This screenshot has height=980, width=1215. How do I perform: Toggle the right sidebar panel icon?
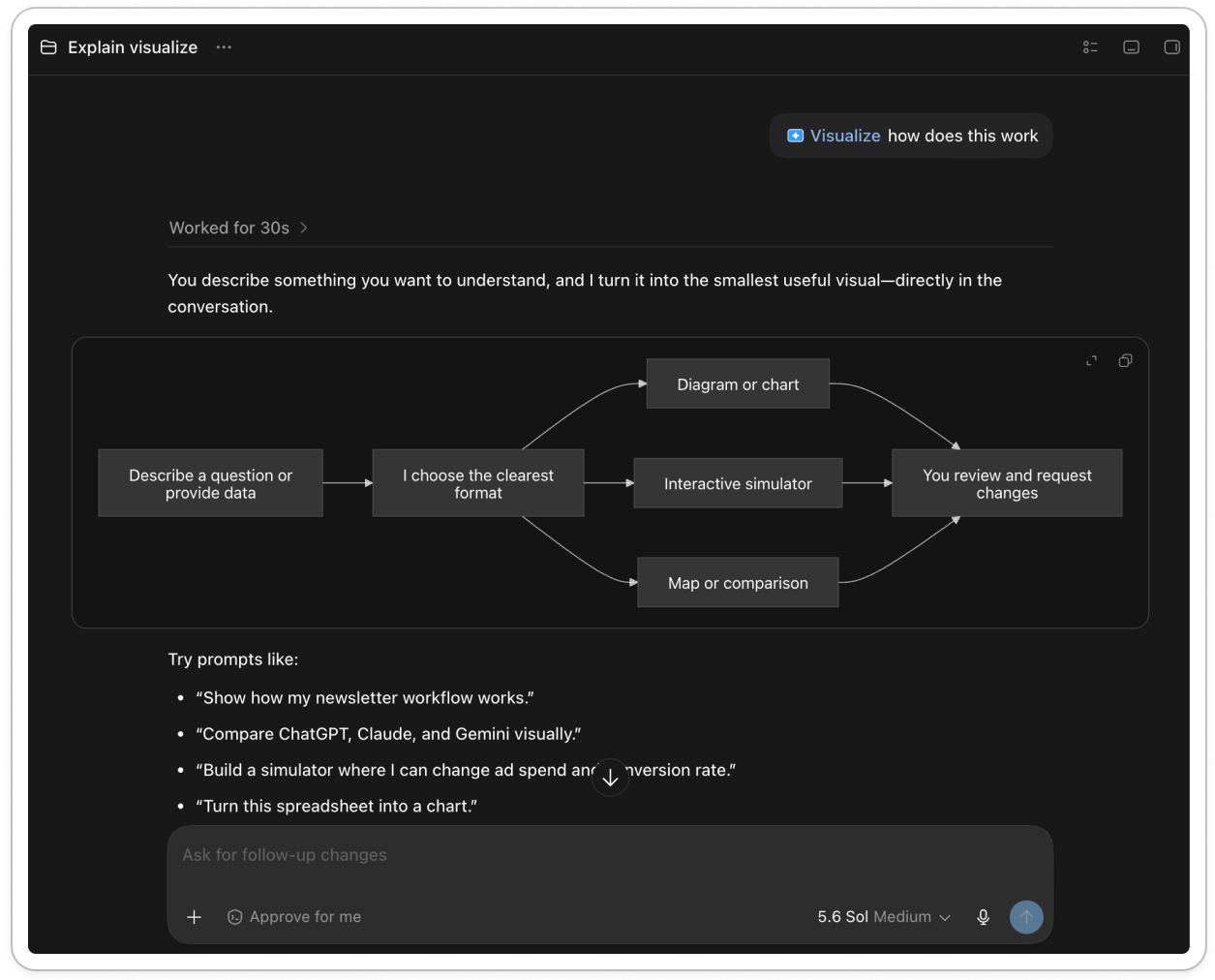point(1171,47)
